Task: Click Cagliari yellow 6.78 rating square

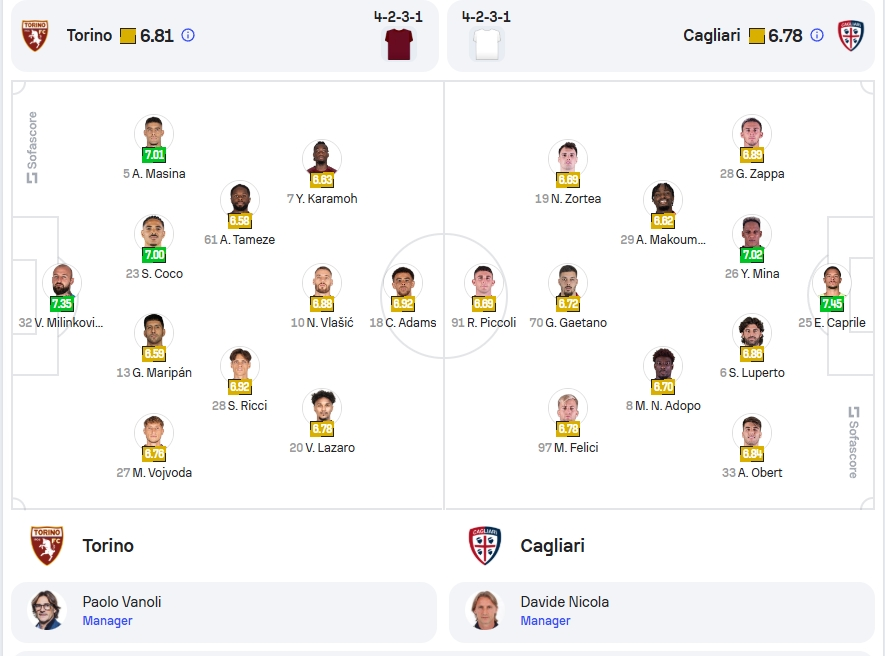Action: tap(756, 36)
